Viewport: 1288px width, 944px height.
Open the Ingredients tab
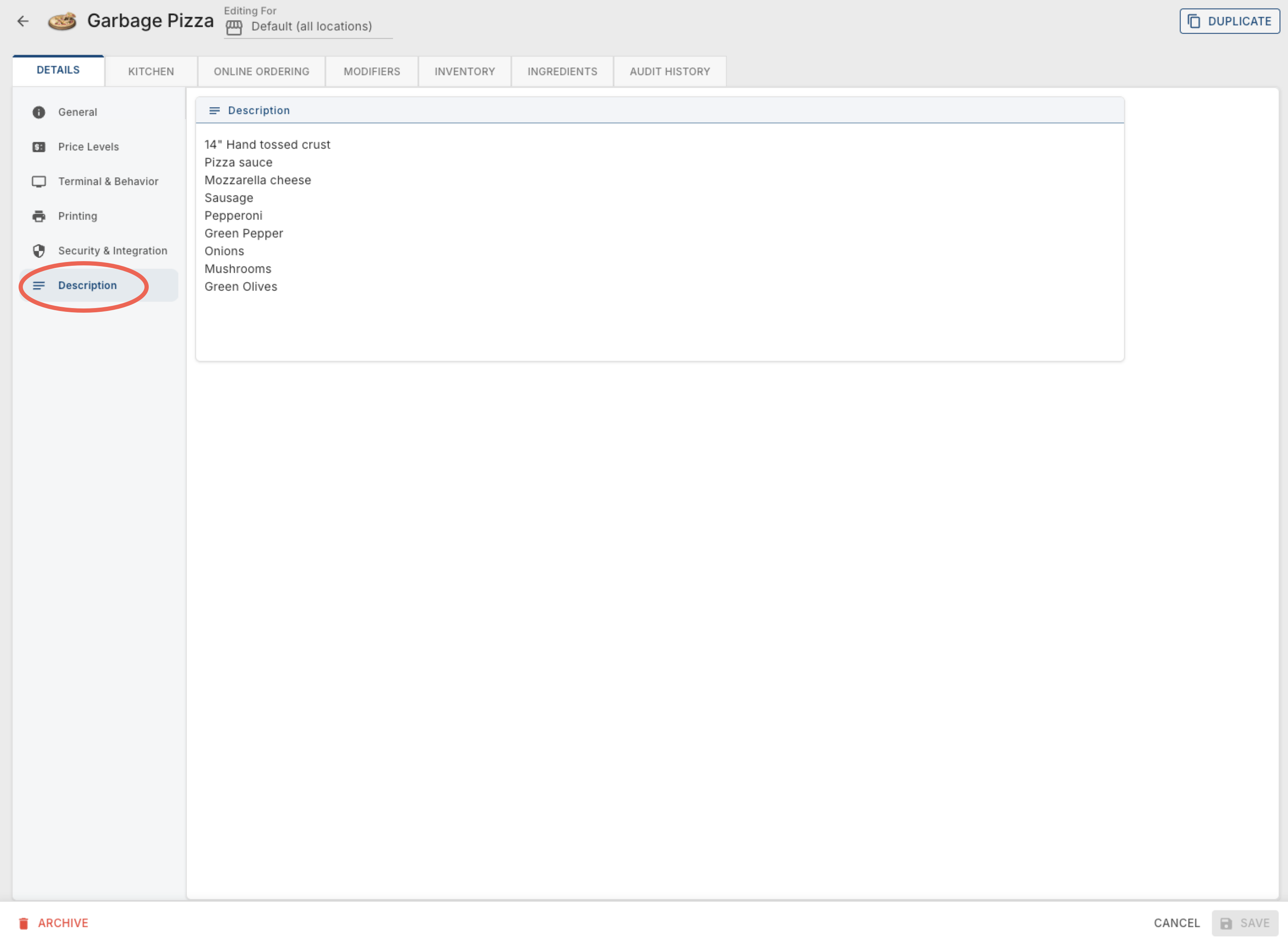(562, 71)
